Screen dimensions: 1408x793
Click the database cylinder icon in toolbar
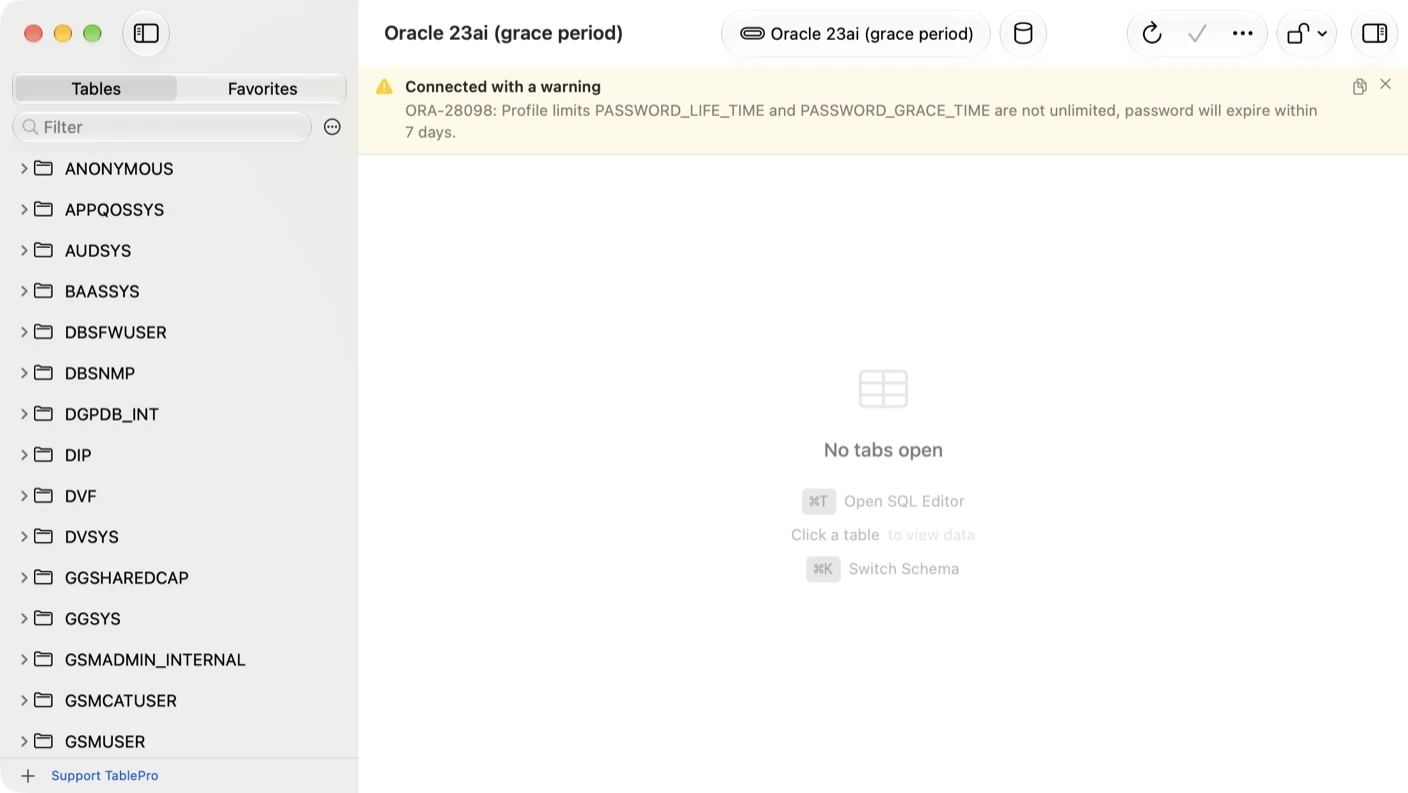(1023, 33)
